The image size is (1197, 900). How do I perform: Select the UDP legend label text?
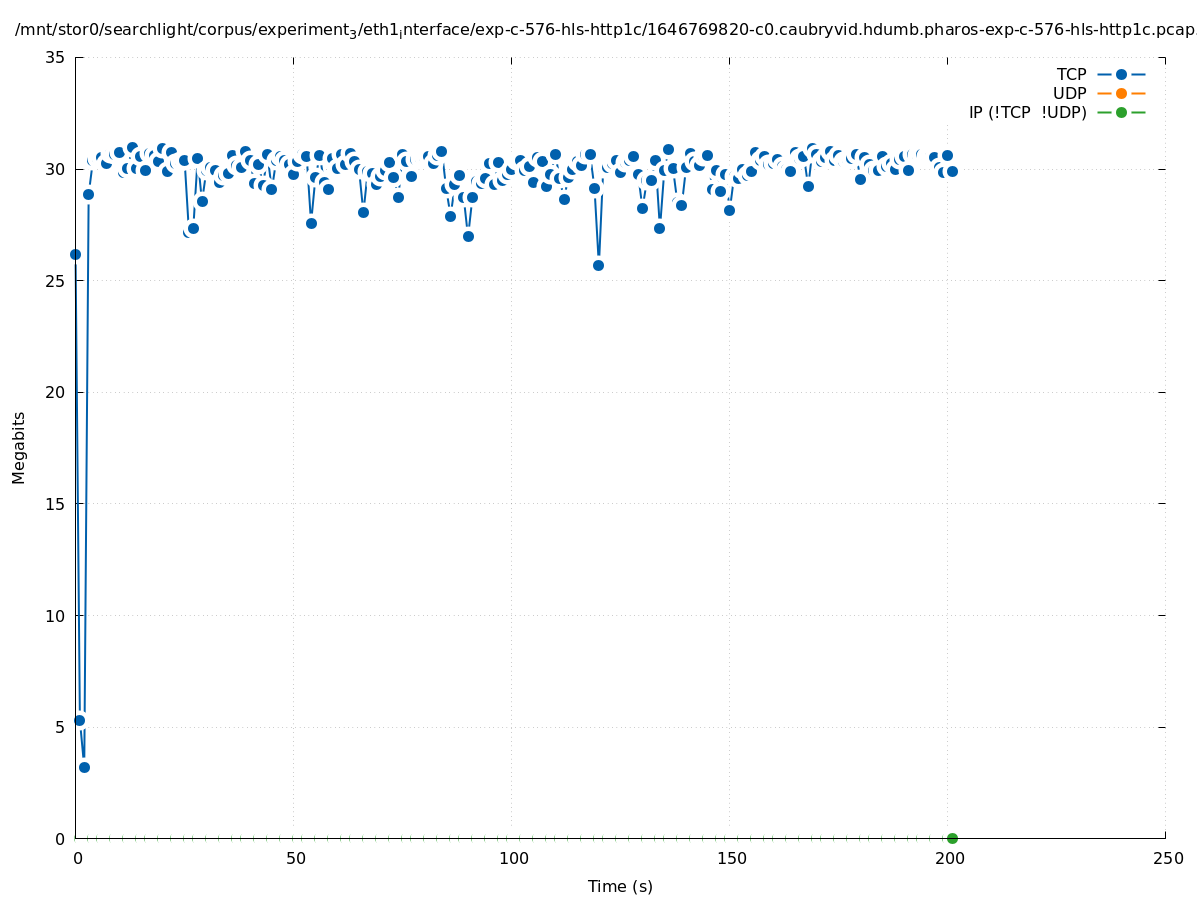pyautogui.click(x=1069, y=93)
